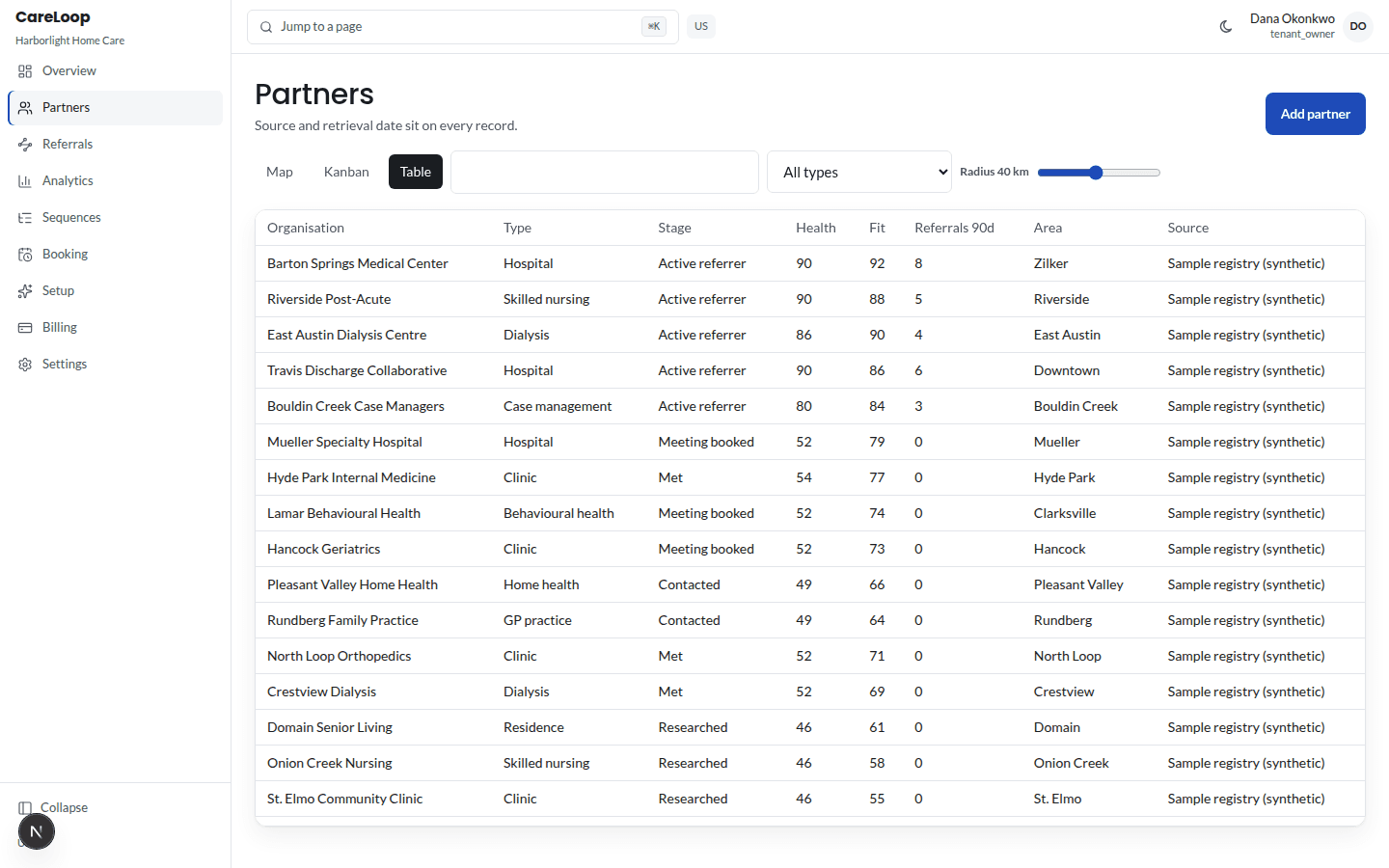Toggle dark mode moon icon

1226,27
